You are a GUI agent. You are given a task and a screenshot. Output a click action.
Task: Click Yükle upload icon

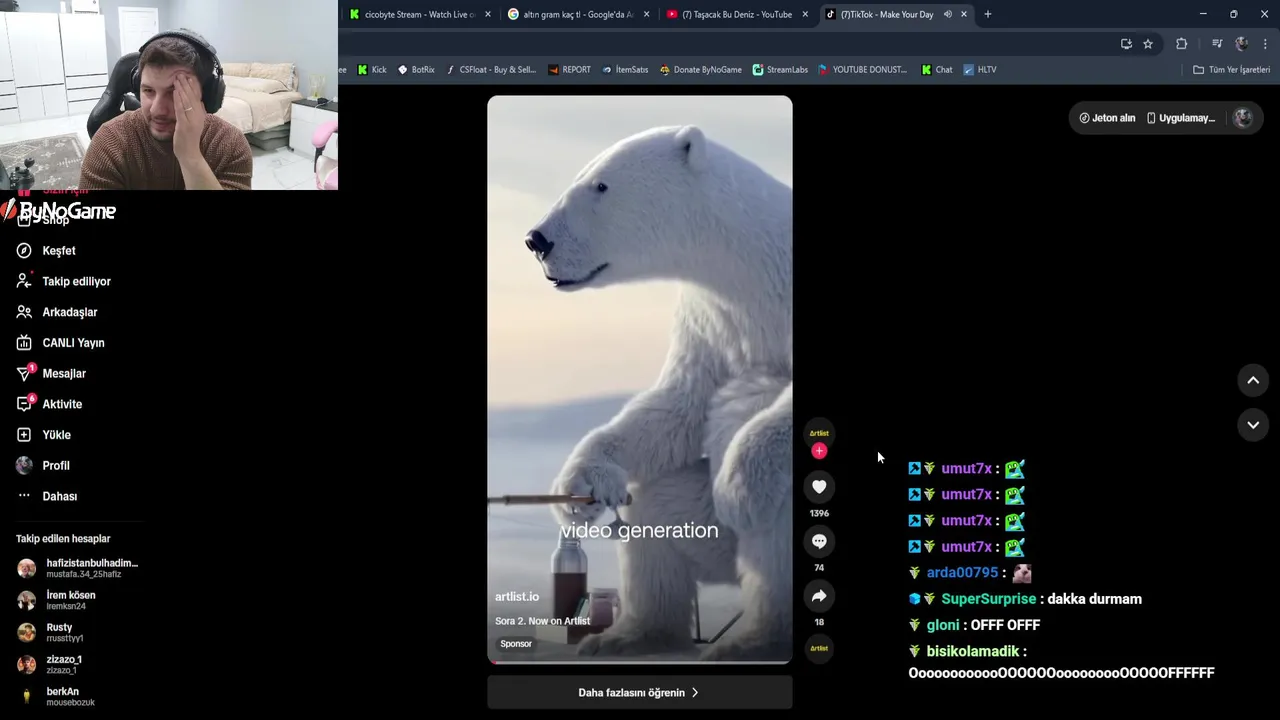pyautogui.click(x=24, y=435)
